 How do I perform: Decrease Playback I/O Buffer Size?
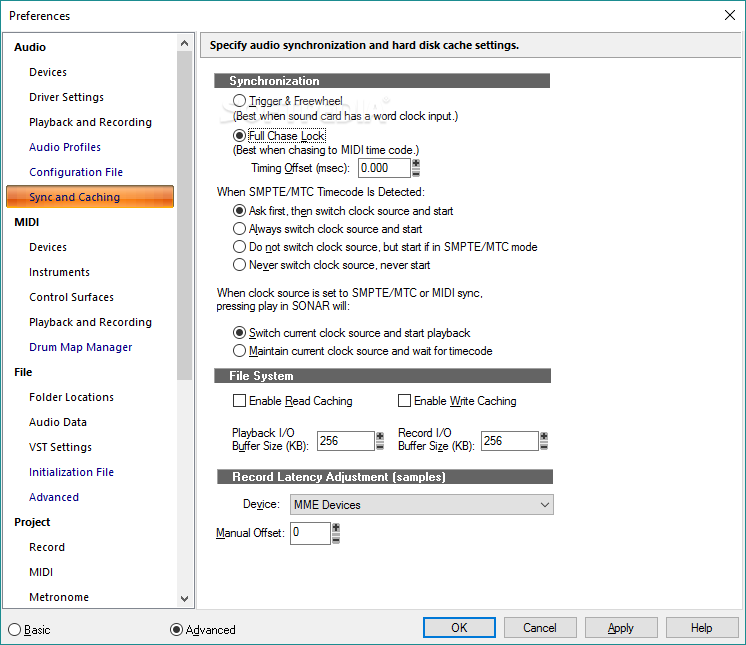pyautogui.click(x=380, y=446)
